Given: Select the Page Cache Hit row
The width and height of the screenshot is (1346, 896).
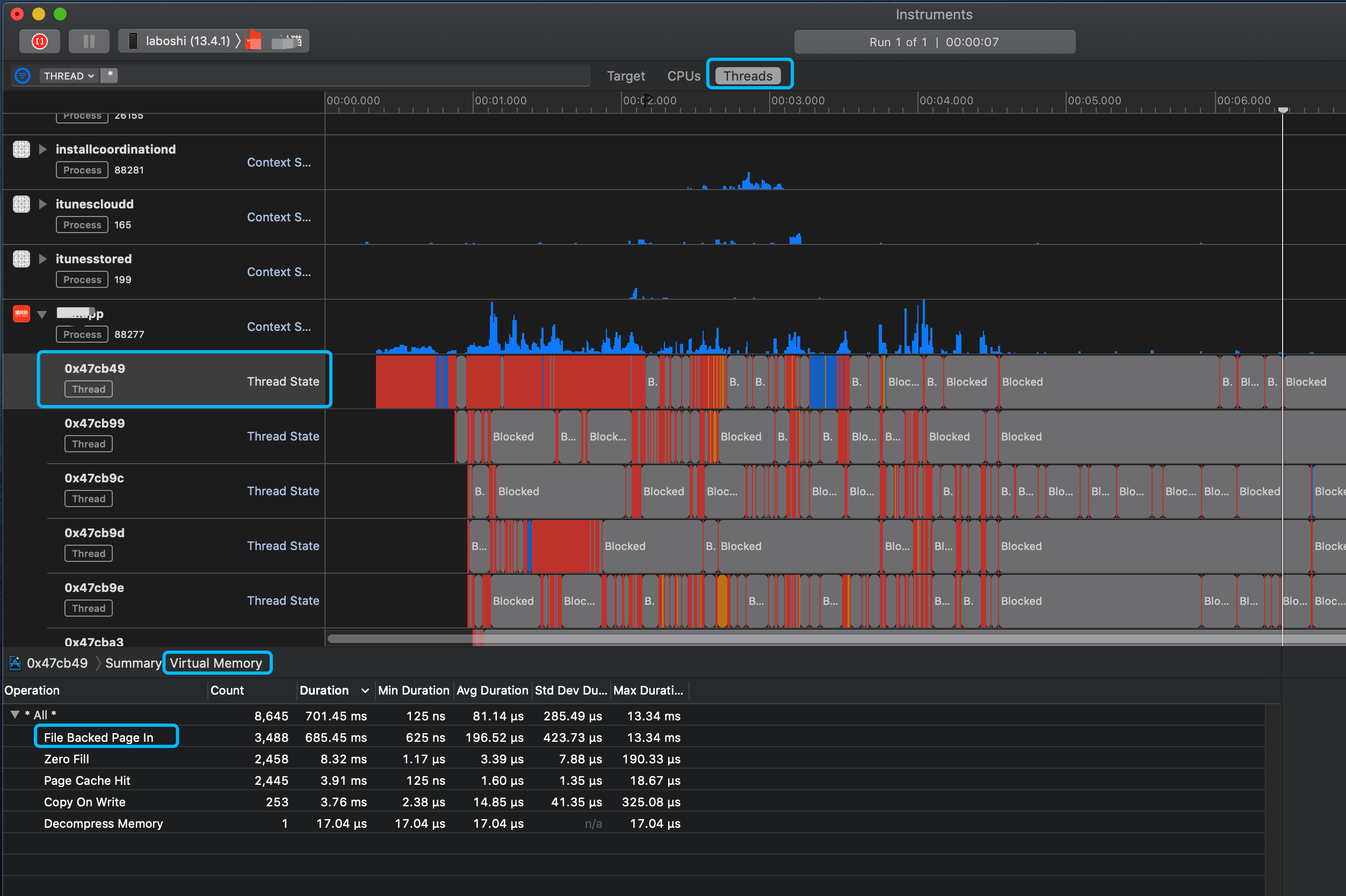Looking at the screenshot, I should [634, 781].
